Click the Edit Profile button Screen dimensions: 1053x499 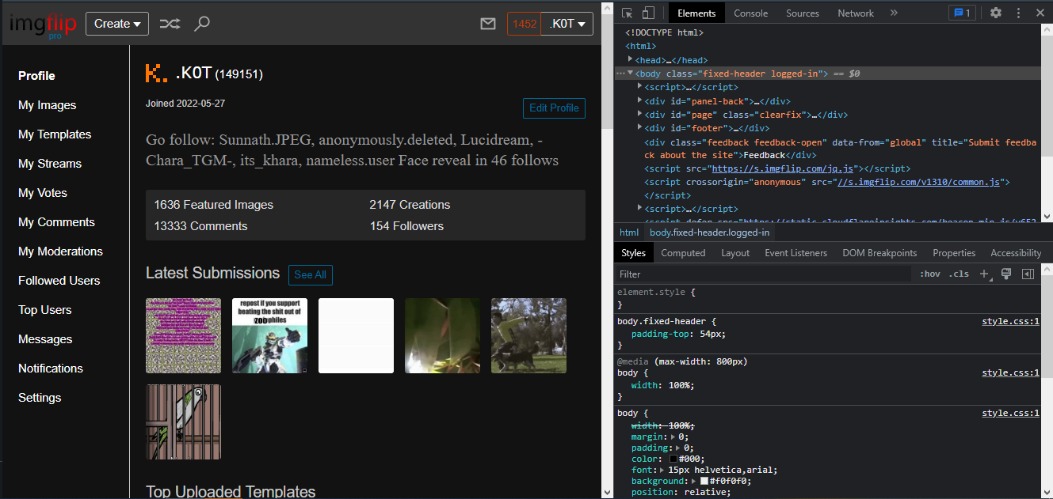coord(554,108)
